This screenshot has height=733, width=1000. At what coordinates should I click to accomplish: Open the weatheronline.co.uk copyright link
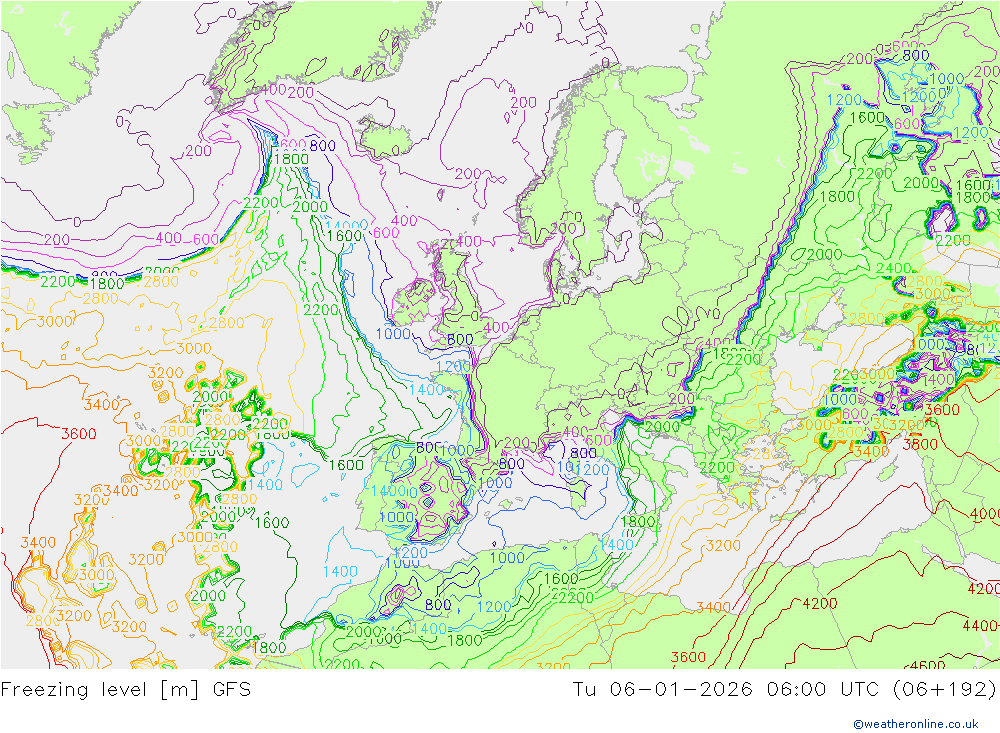click(x=915, y=724)
